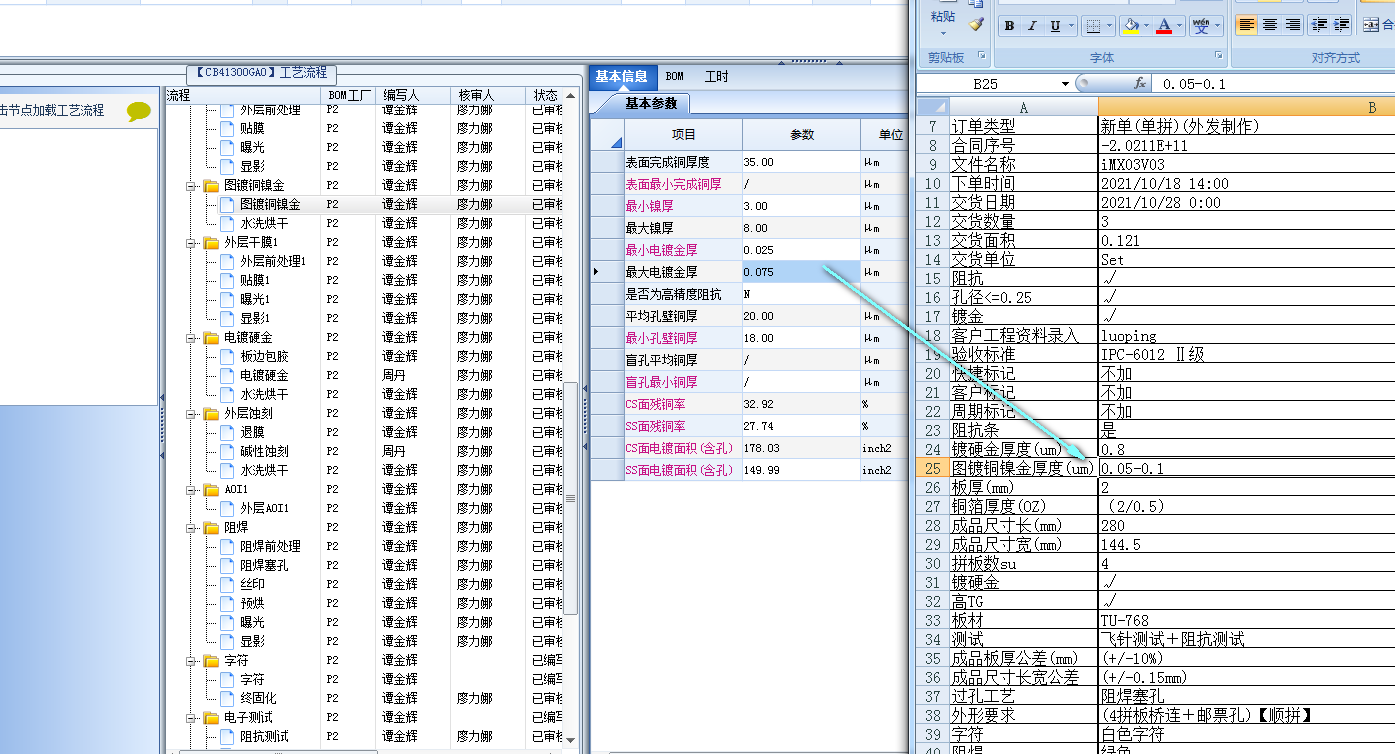Open the font group dialog launcher
This screenshot has width=1395, height=754.
1218,56
